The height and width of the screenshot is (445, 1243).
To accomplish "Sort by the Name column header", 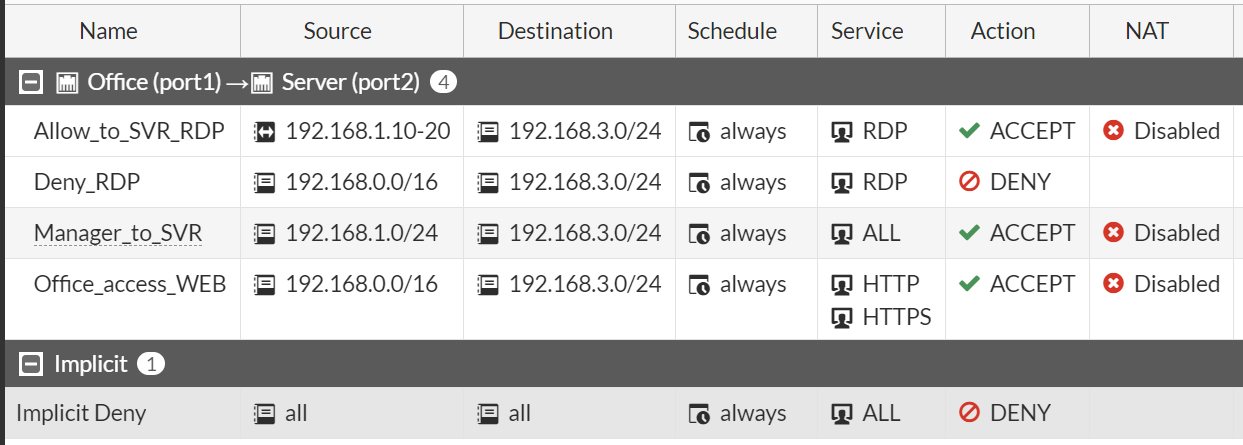I will 107,31.
